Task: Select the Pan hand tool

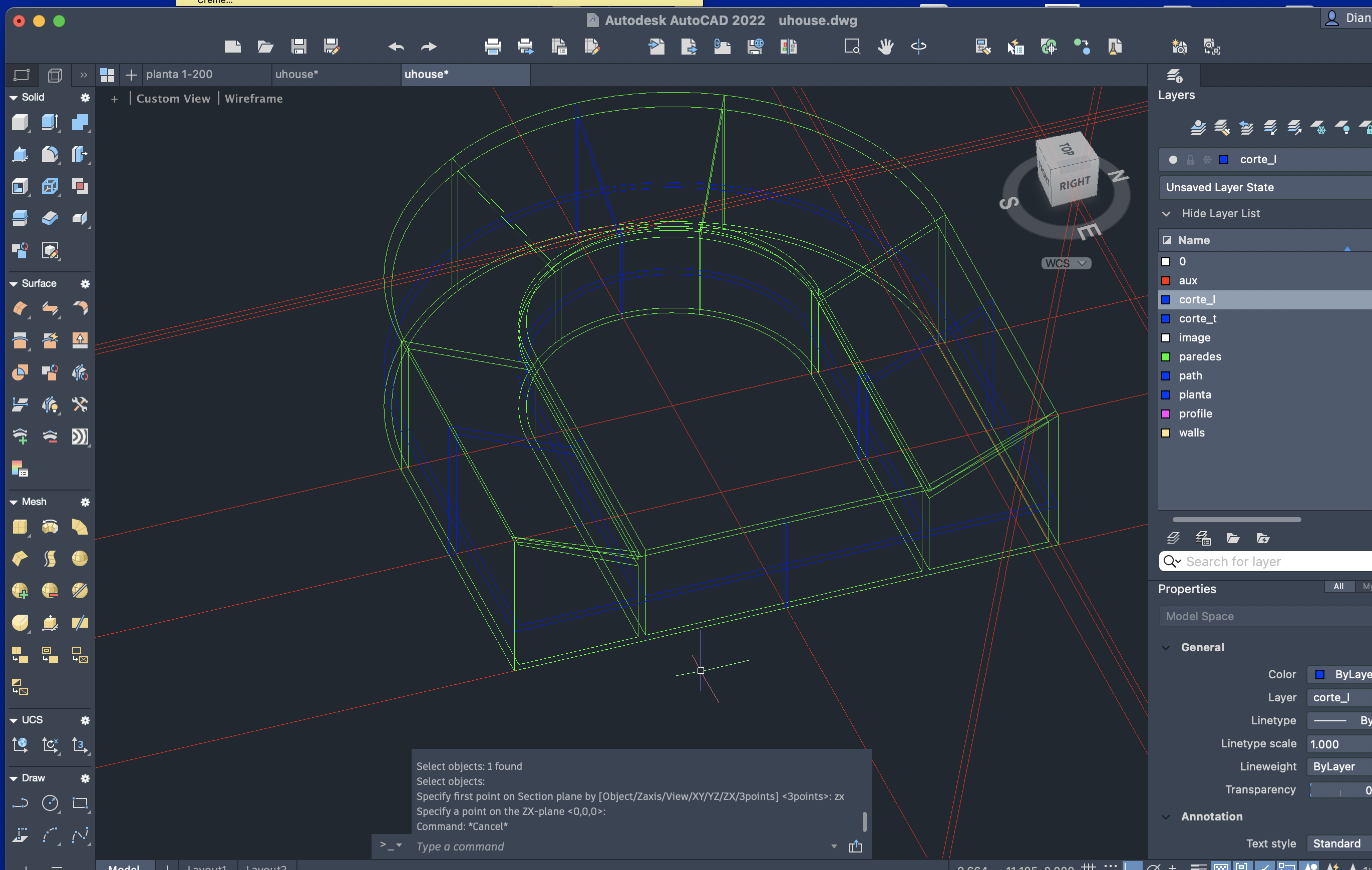Action: tap(885, 47)
